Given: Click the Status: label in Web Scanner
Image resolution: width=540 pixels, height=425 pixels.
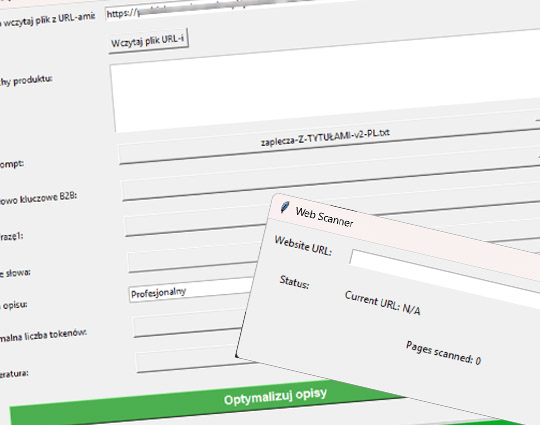Looking at the screenshot, I should pyautogui.click(x=294, y=282).
